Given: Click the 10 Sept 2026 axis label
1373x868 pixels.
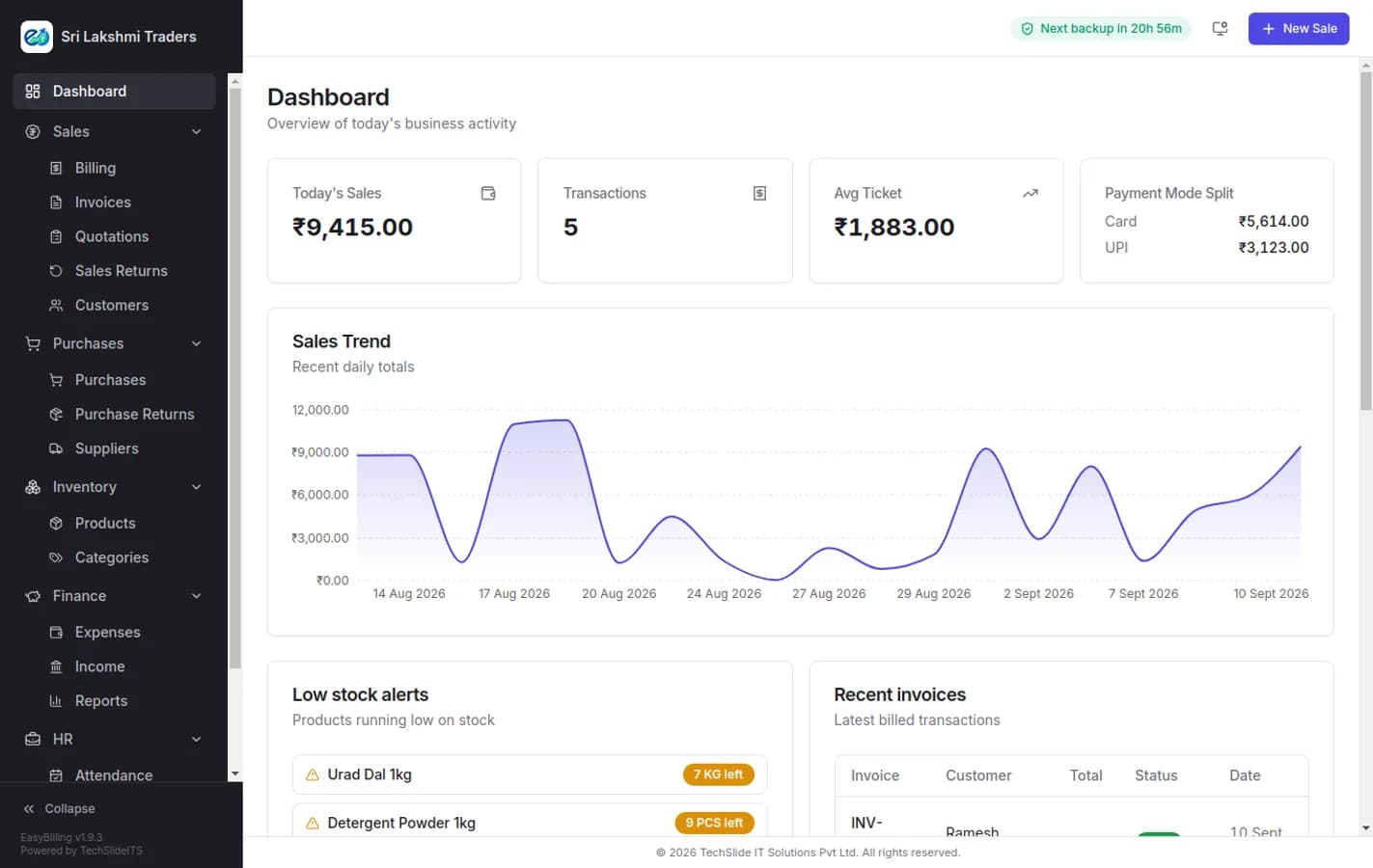Looking at the screenshot, I should click(x=1271, y=593).
